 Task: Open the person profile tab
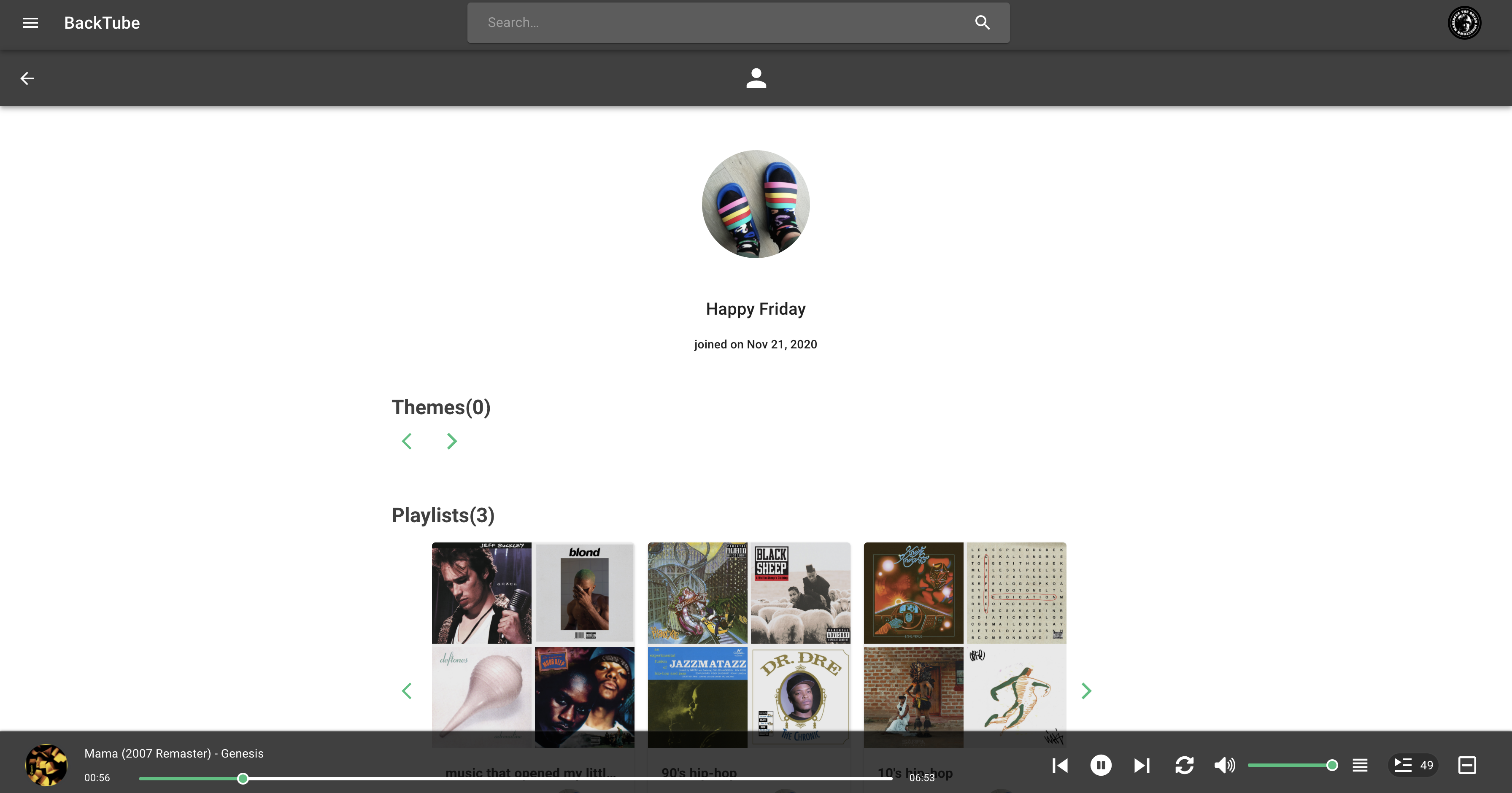pyautogui.click(x=756, y=78)
